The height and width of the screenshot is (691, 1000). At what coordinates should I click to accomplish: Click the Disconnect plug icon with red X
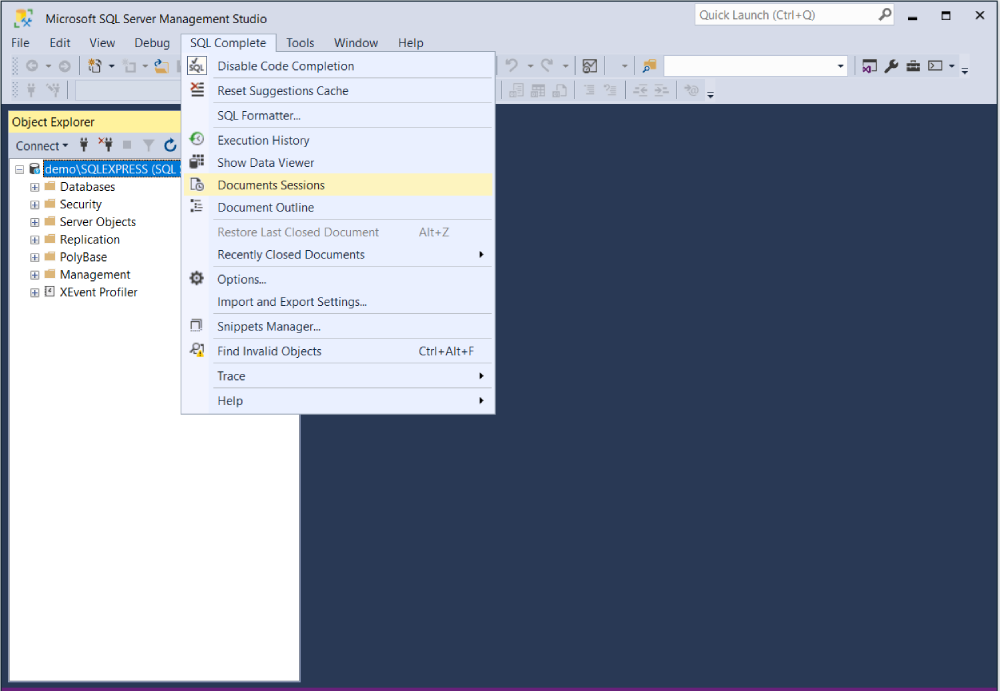coord(105,145)
